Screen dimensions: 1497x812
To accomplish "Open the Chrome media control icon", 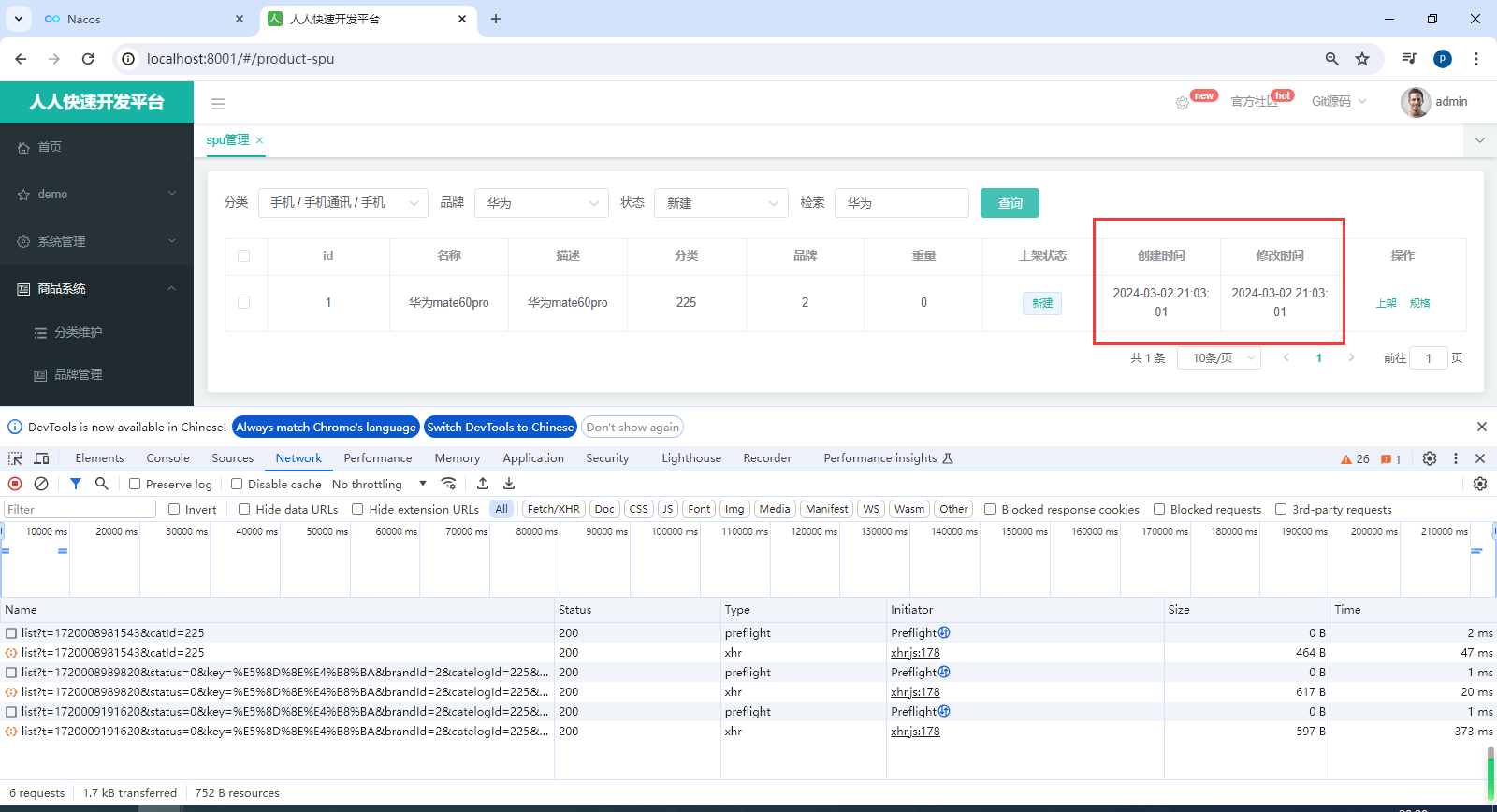I will tap(1409, 59).
